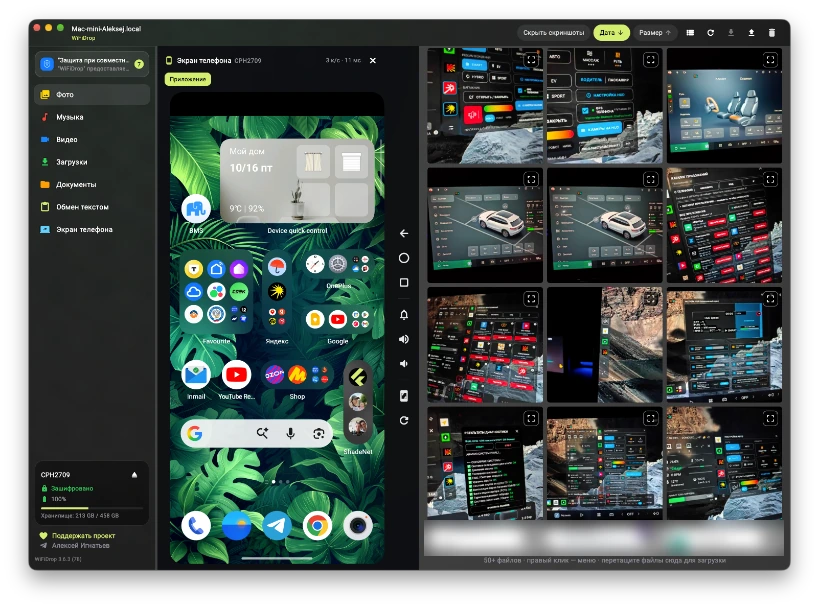Screen dimensions: 819x608
Task: Click the phone screen rotate icon
Action: tap(404, 396)
